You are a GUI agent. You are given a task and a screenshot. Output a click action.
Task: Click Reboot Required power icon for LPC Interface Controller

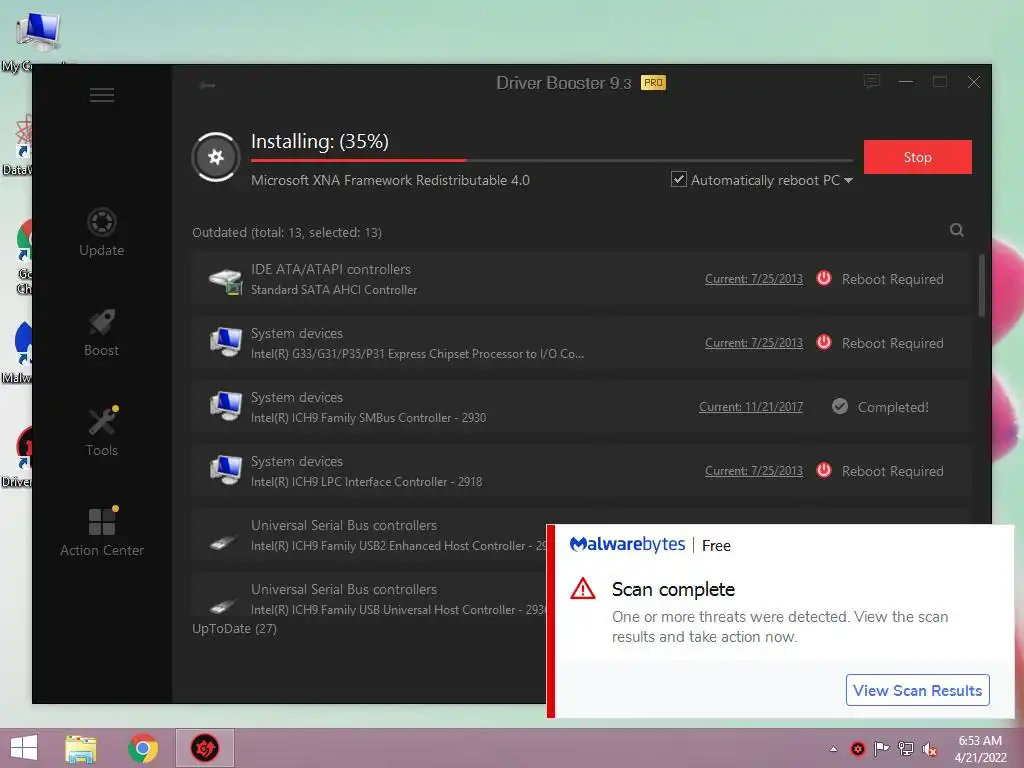click(824, 470)
